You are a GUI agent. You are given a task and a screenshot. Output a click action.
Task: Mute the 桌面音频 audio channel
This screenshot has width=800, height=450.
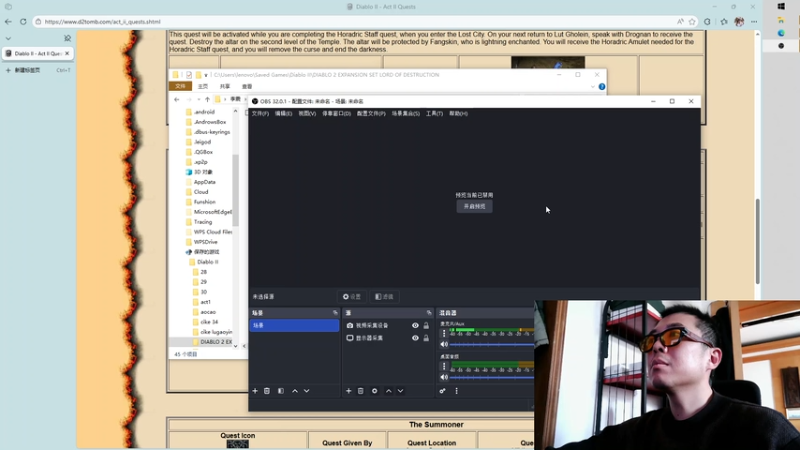tap(444, 378)
